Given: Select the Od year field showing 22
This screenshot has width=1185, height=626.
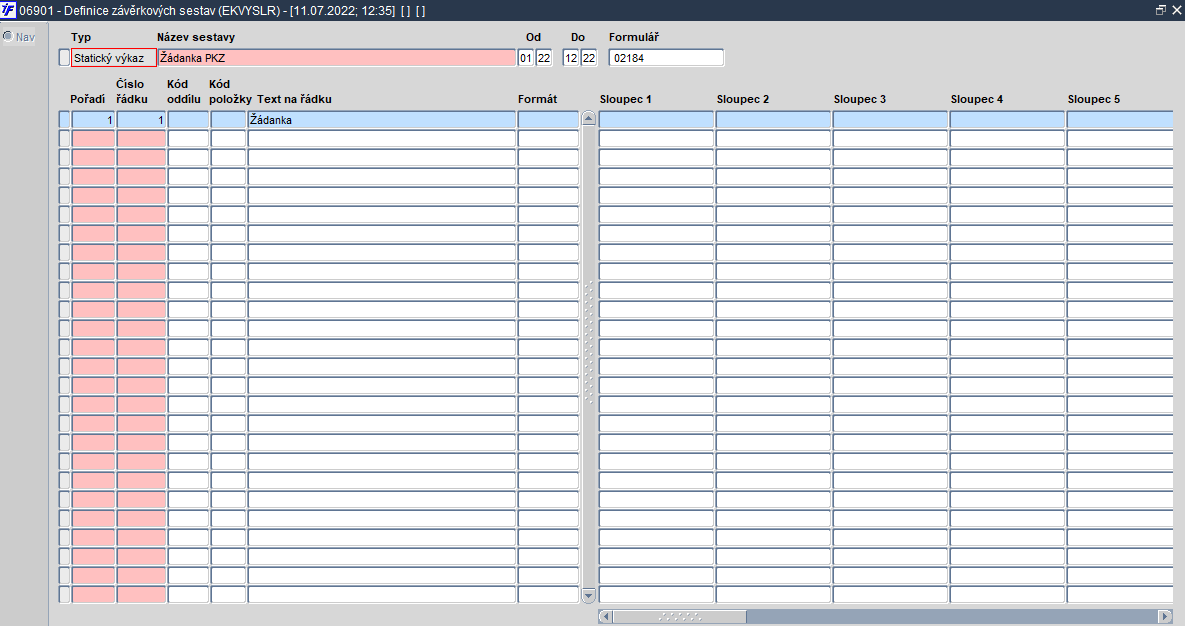Looking at the screenshot, I should 543,57.
